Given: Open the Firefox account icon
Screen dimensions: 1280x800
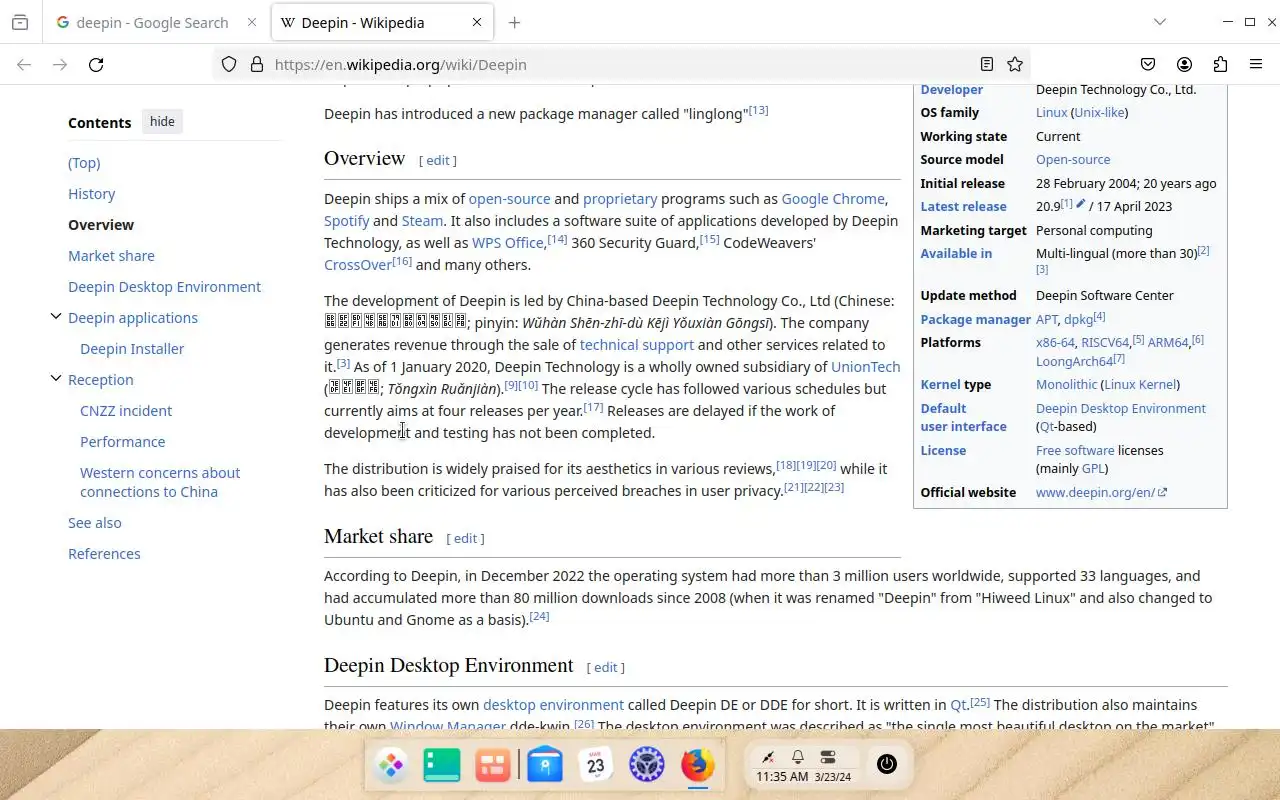Looking at the screenshot, I should (x=1184, y=64).
